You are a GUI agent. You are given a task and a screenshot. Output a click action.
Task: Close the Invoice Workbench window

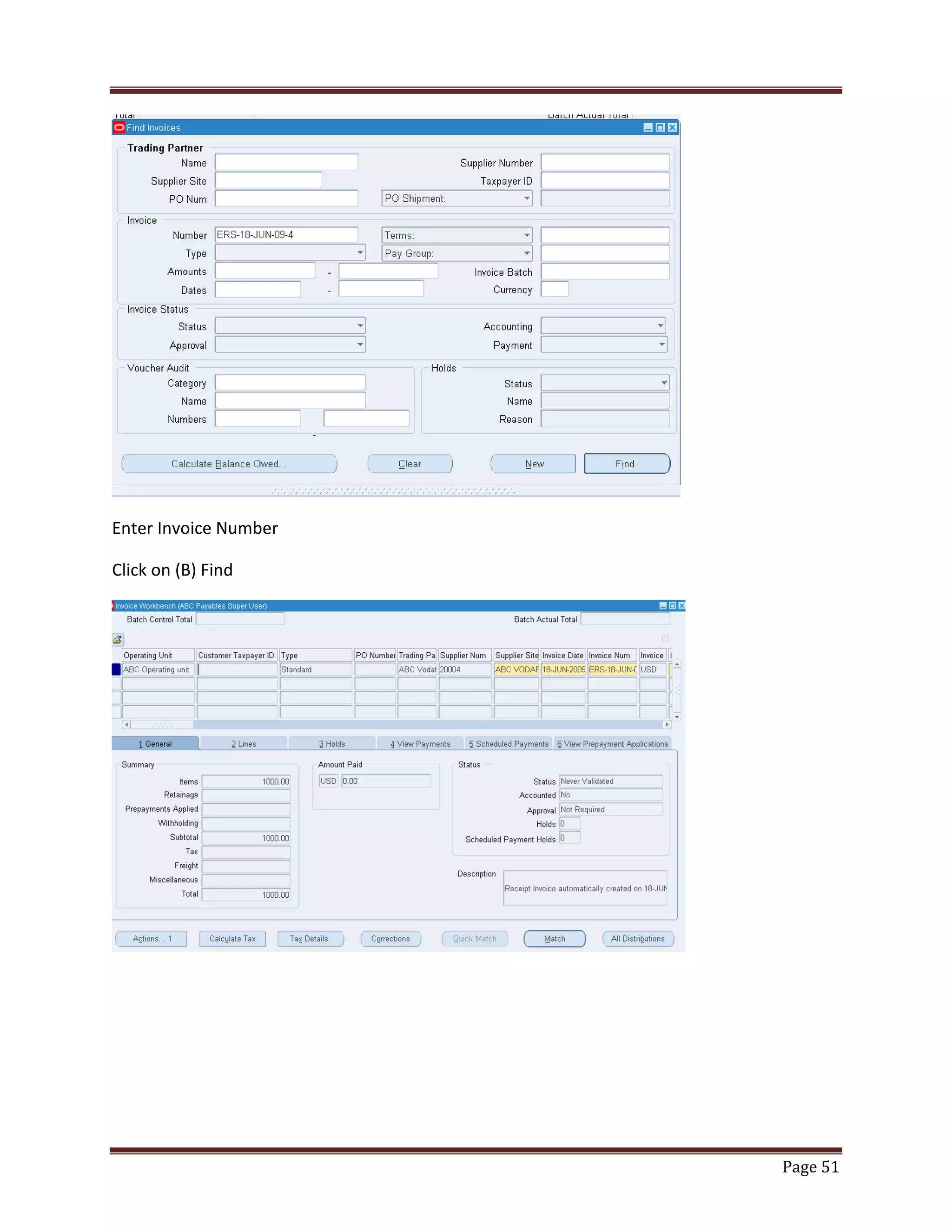pyautogui.click(x=681, y=605)
